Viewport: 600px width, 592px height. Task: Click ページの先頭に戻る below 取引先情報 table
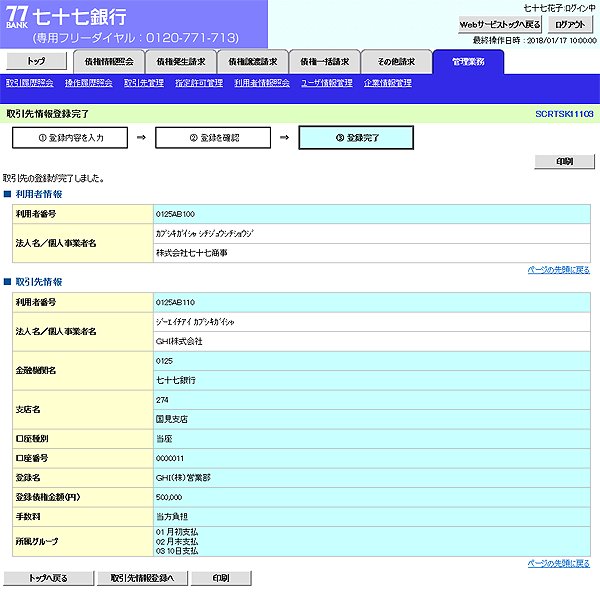pos(559,563)
